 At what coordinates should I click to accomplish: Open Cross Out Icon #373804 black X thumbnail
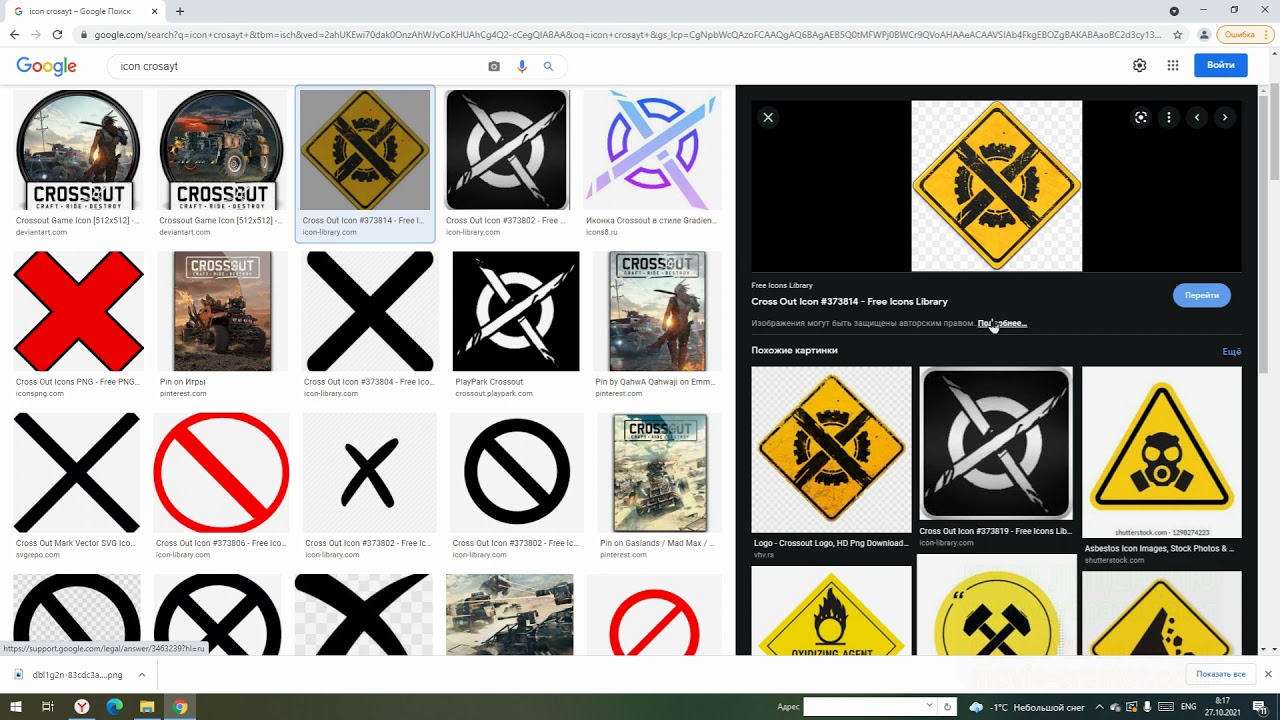coord(370,311)
